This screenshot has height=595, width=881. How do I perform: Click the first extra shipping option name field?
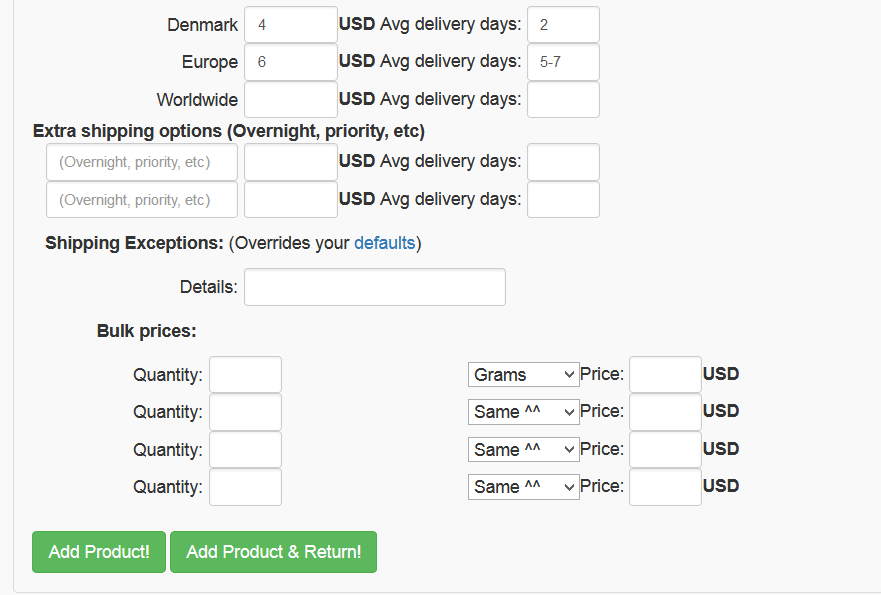click(x=142, y=162)
